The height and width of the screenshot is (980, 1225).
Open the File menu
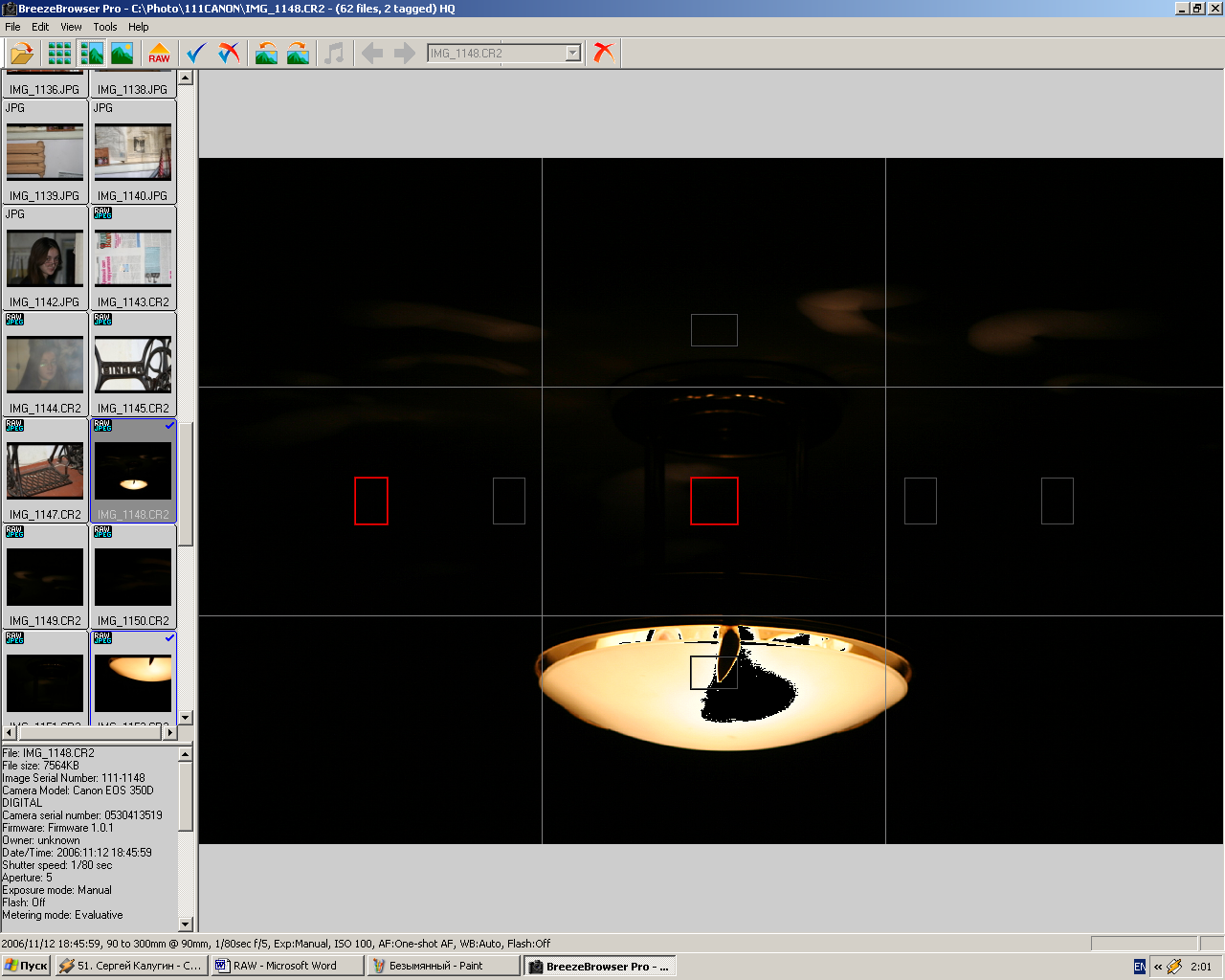12,27
